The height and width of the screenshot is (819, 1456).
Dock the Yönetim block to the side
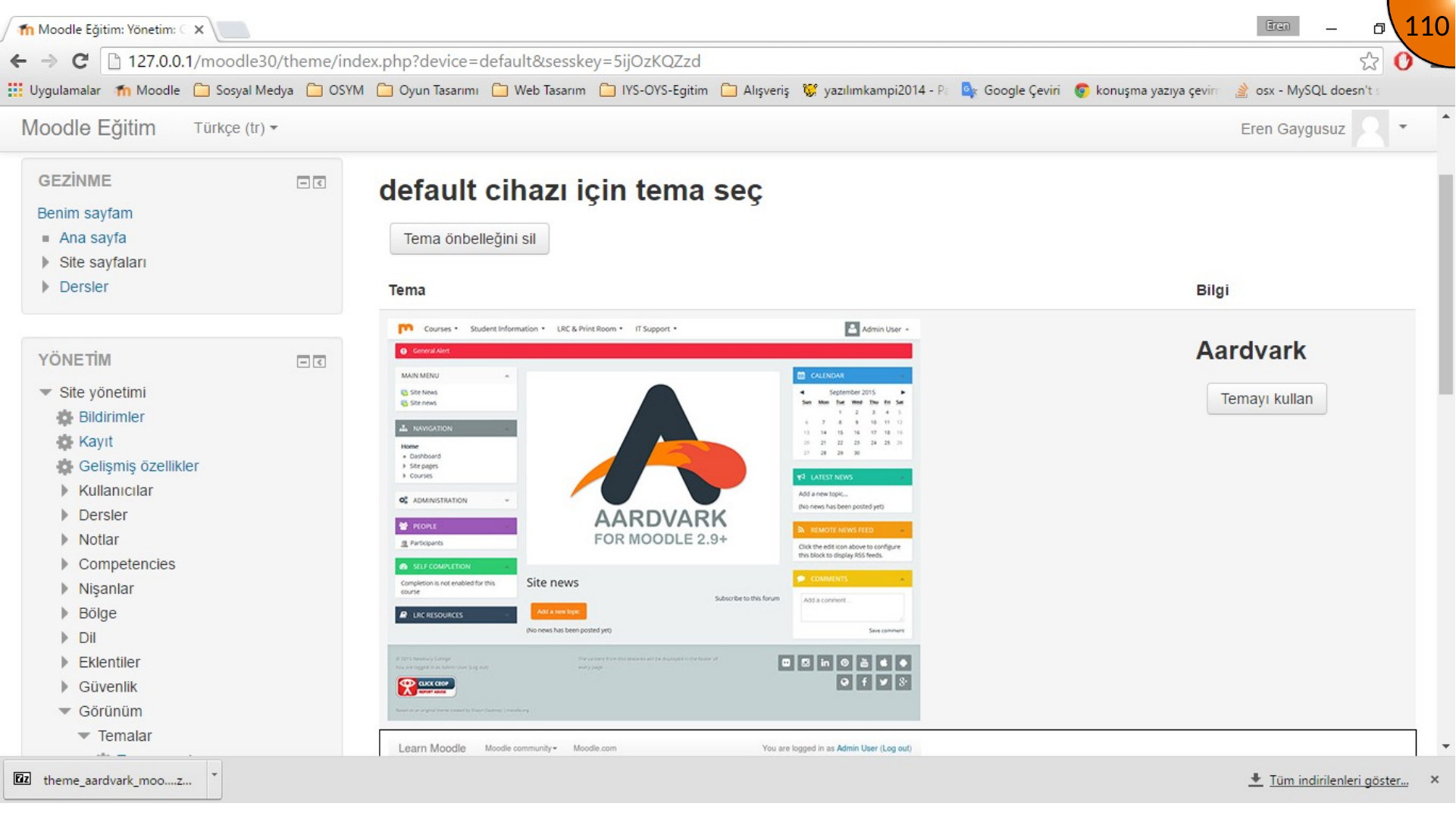point(320,362)
